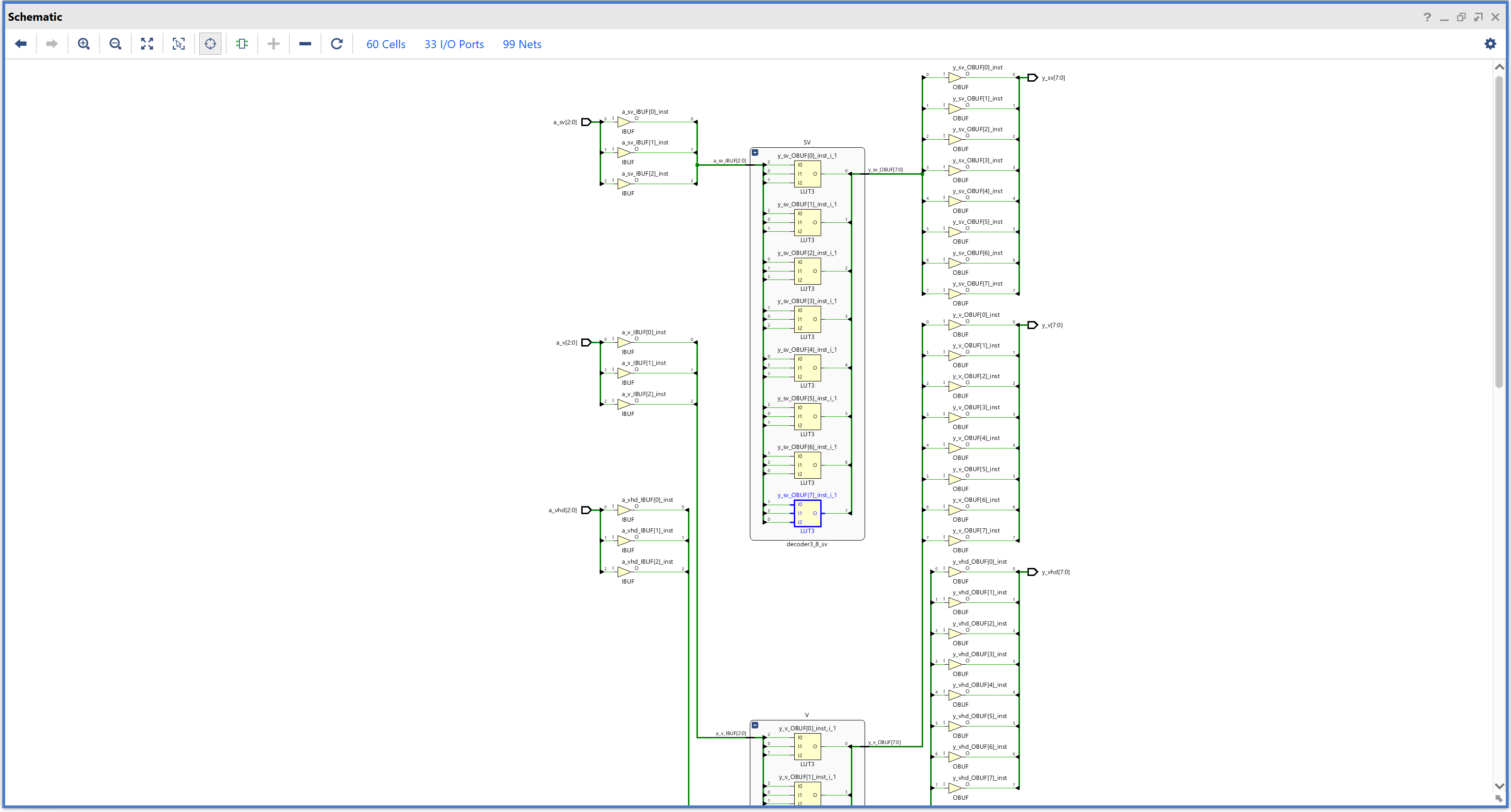Screen dimensions: 1511x812
Task: Open schematic settings gear
Action: pos(1490,44)
